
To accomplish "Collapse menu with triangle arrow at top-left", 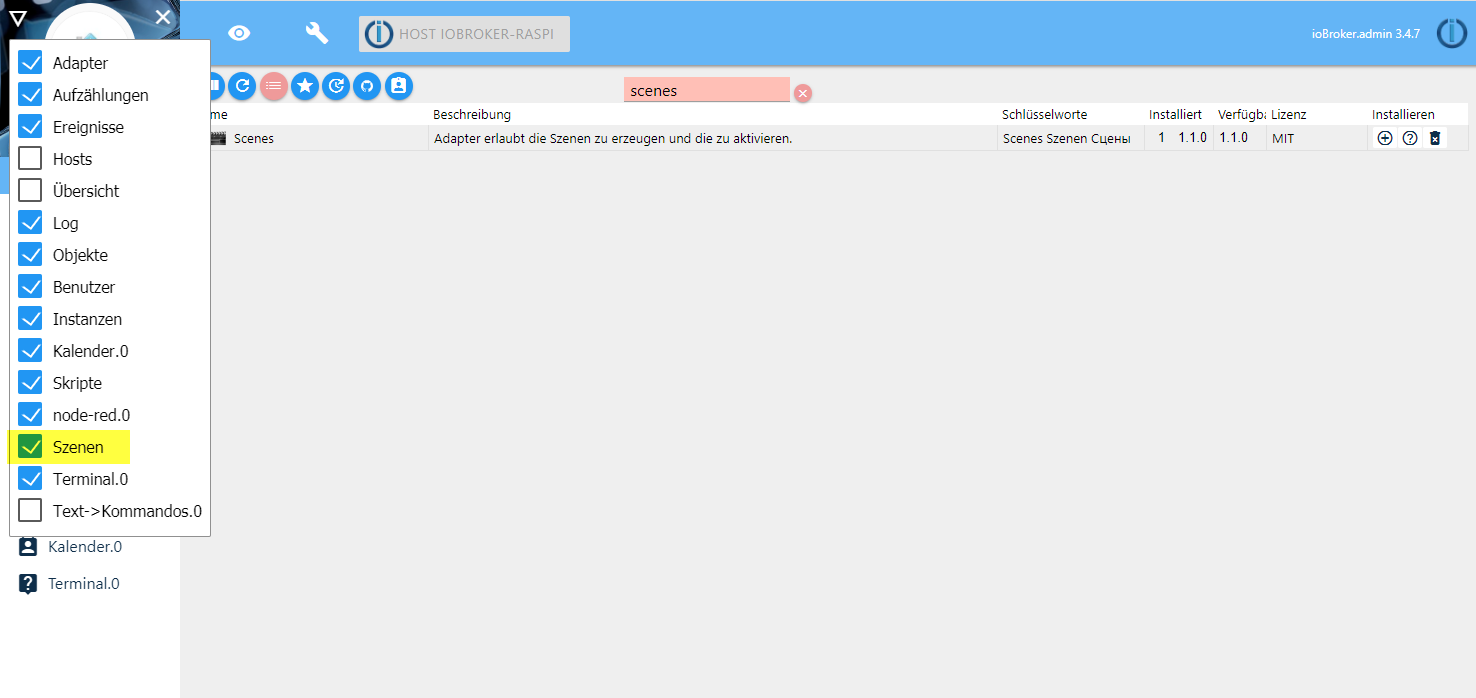I will [x=18, y=17].
